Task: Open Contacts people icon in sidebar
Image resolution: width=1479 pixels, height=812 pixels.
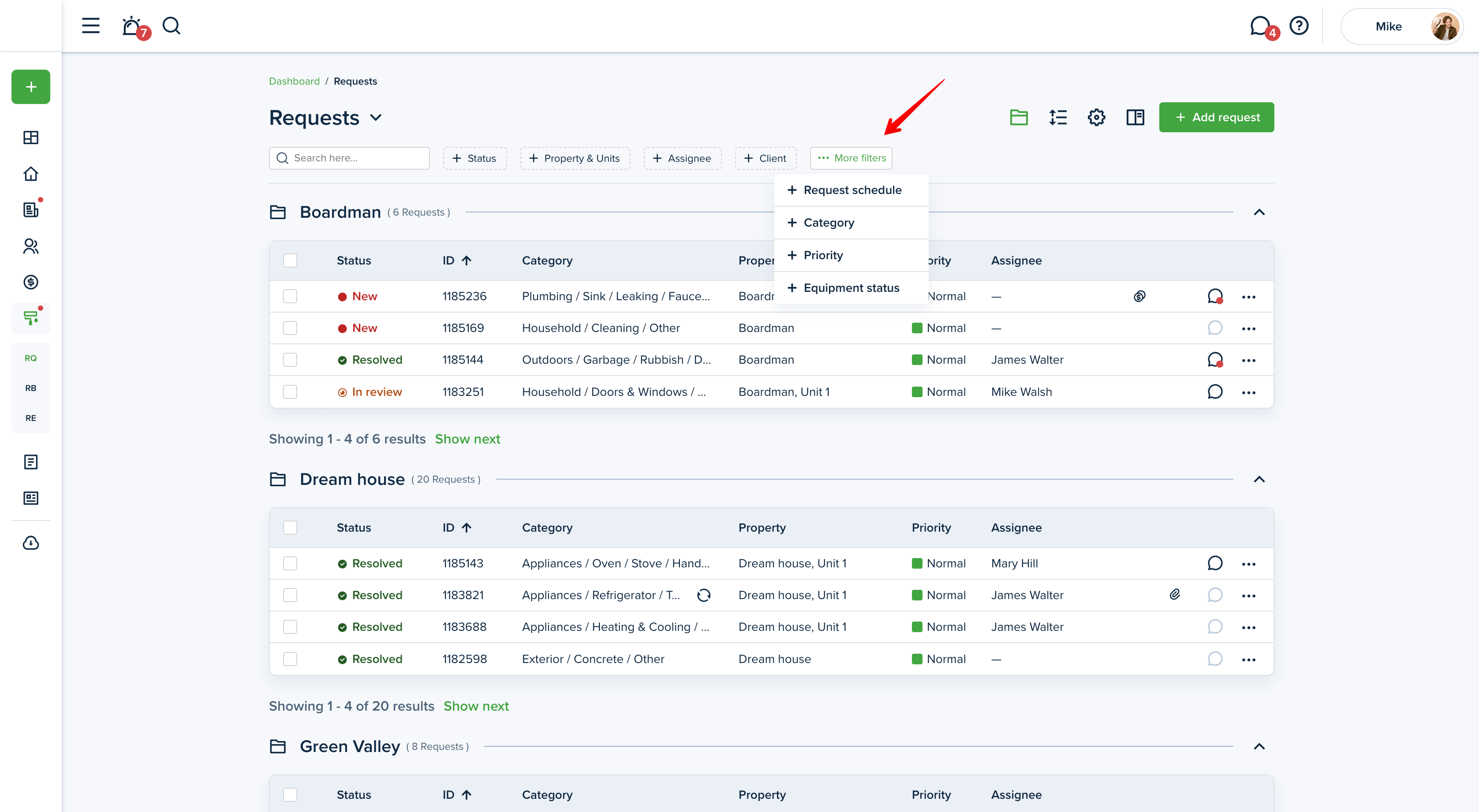Action: pos(30,246)
